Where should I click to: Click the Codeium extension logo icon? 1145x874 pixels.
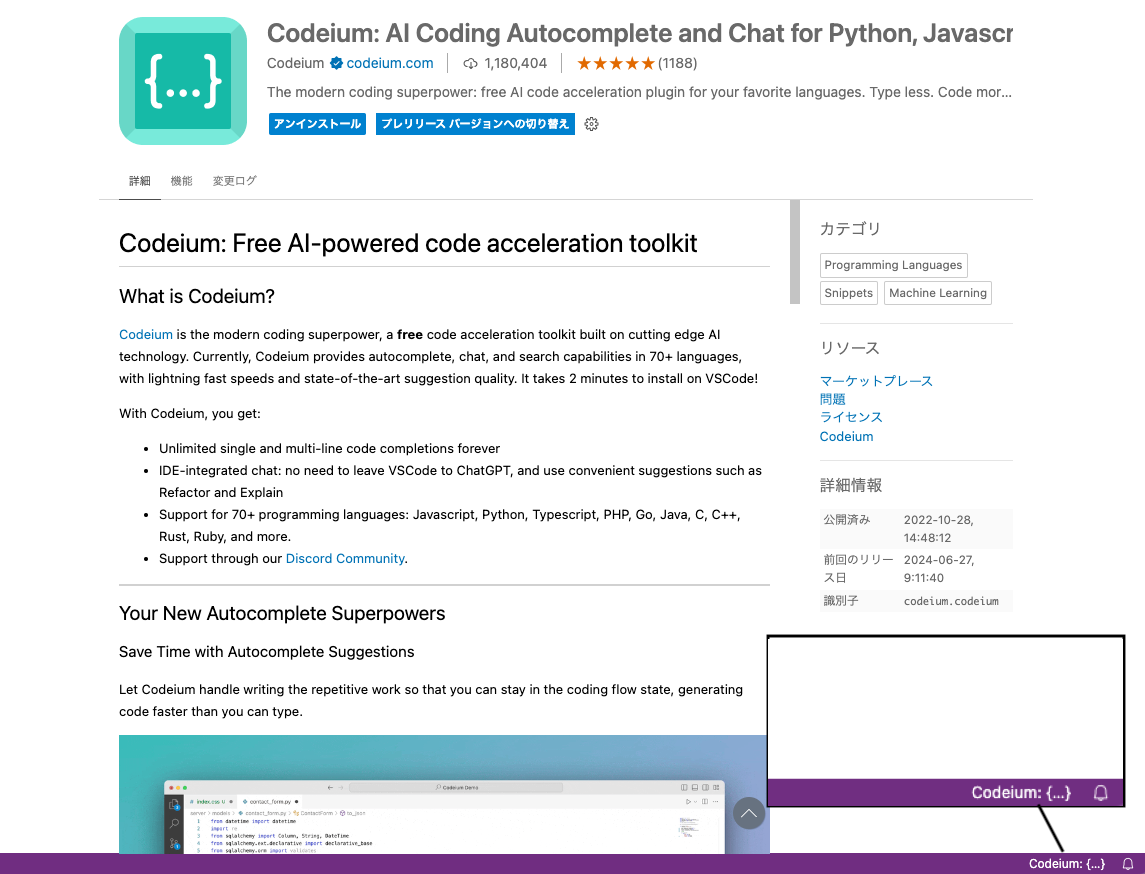click(x=182, y=80)
